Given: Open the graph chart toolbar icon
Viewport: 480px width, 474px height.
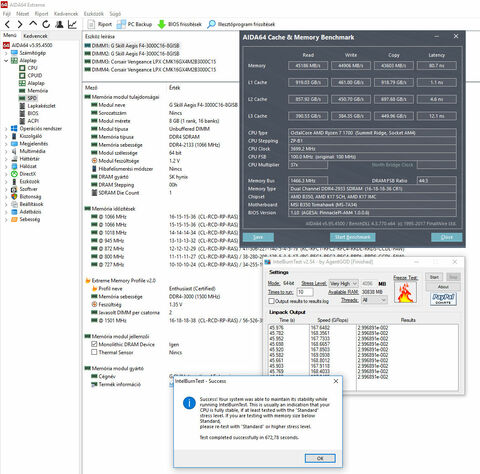Looking at the screenshot, I should click(x=72, y=24).
